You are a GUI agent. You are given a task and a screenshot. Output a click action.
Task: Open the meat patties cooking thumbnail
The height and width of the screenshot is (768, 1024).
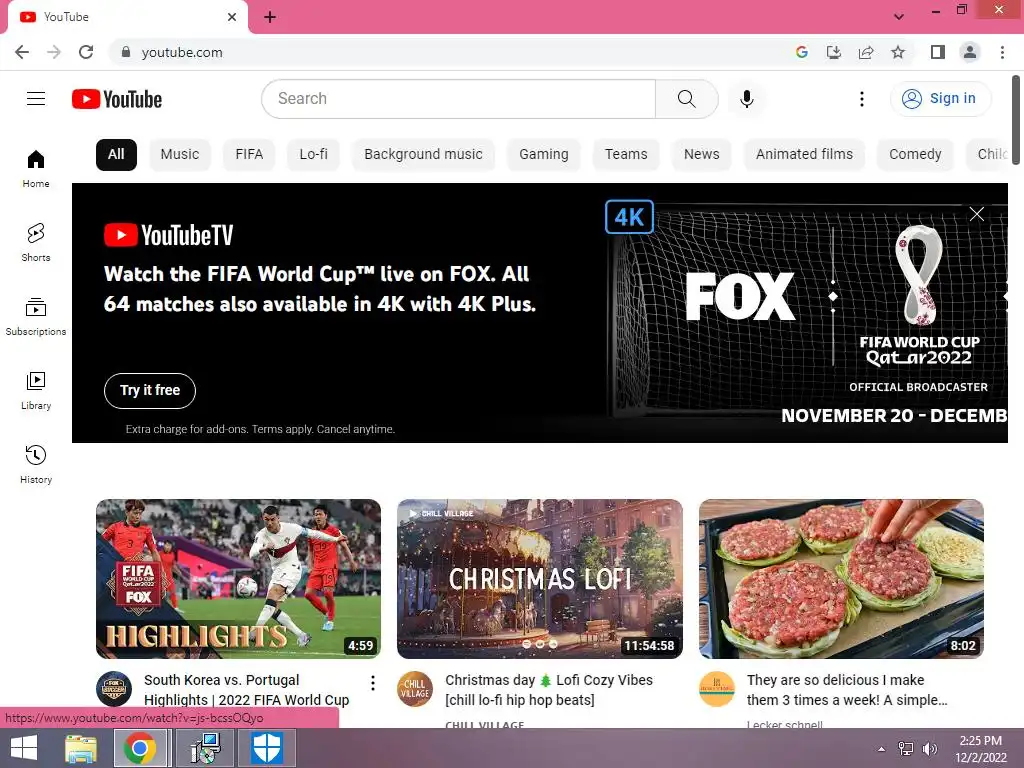coord(841,579)
